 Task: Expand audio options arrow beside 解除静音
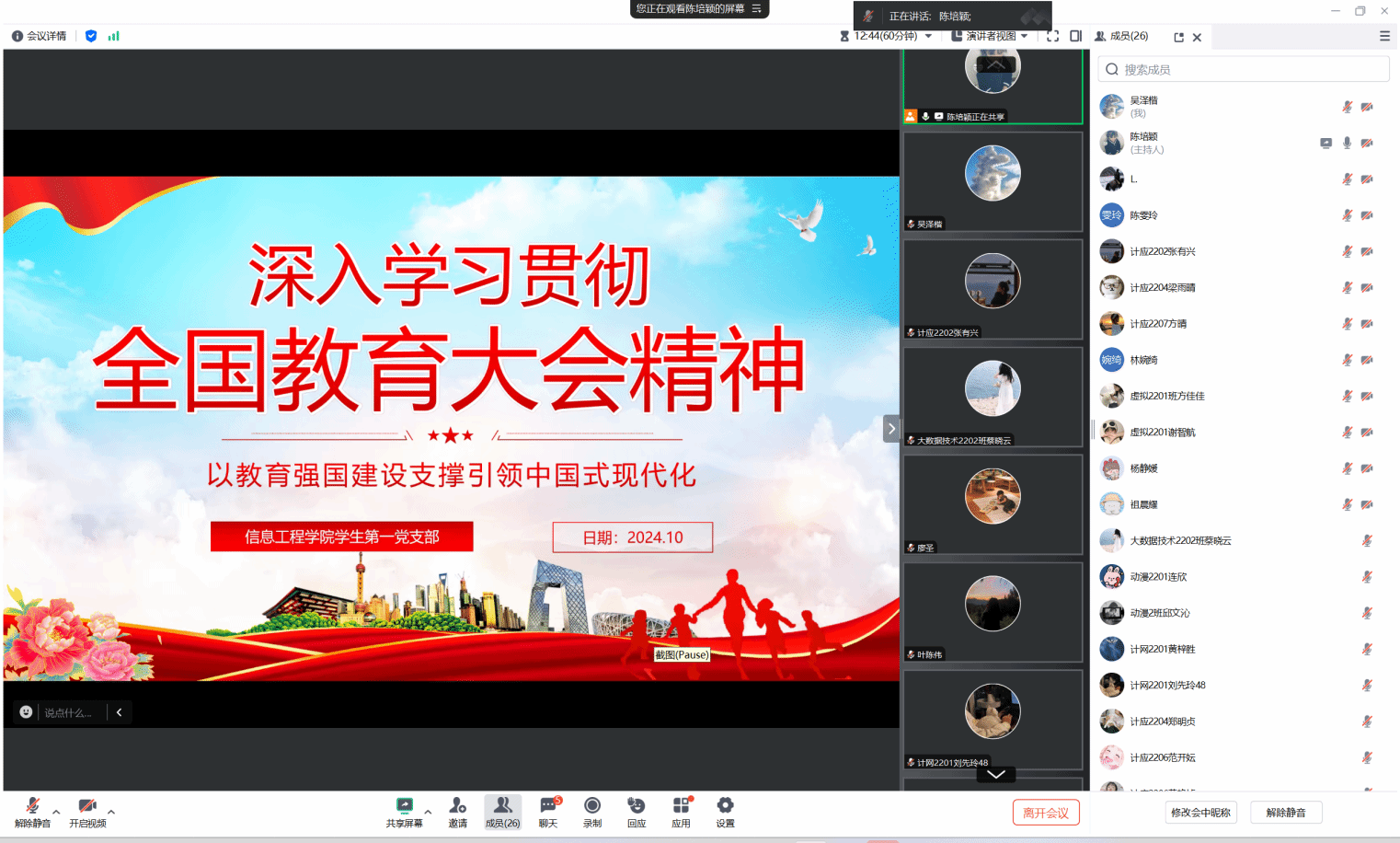(56, 812)
